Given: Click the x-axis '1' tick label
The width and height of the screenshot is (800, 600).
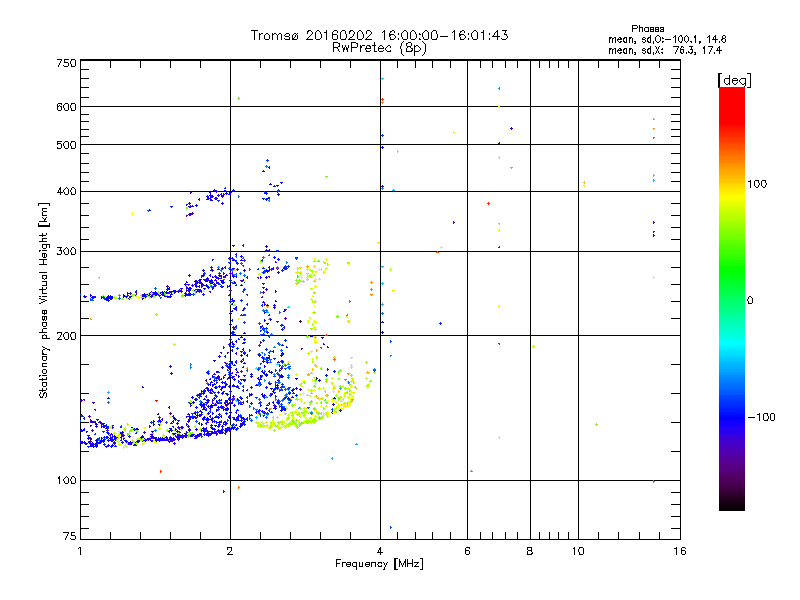Looking at the screenshot, I should pos(80,551).
